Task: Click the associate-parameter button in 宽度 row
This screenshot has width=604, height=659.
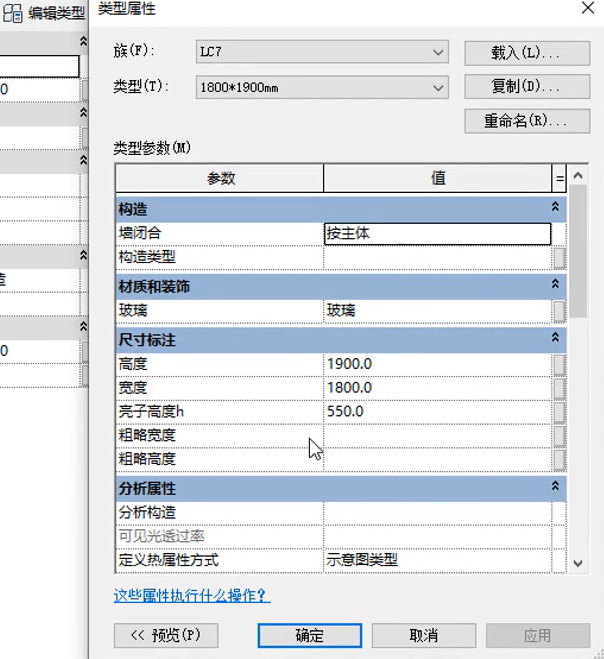Action: (x=559, y=389)
